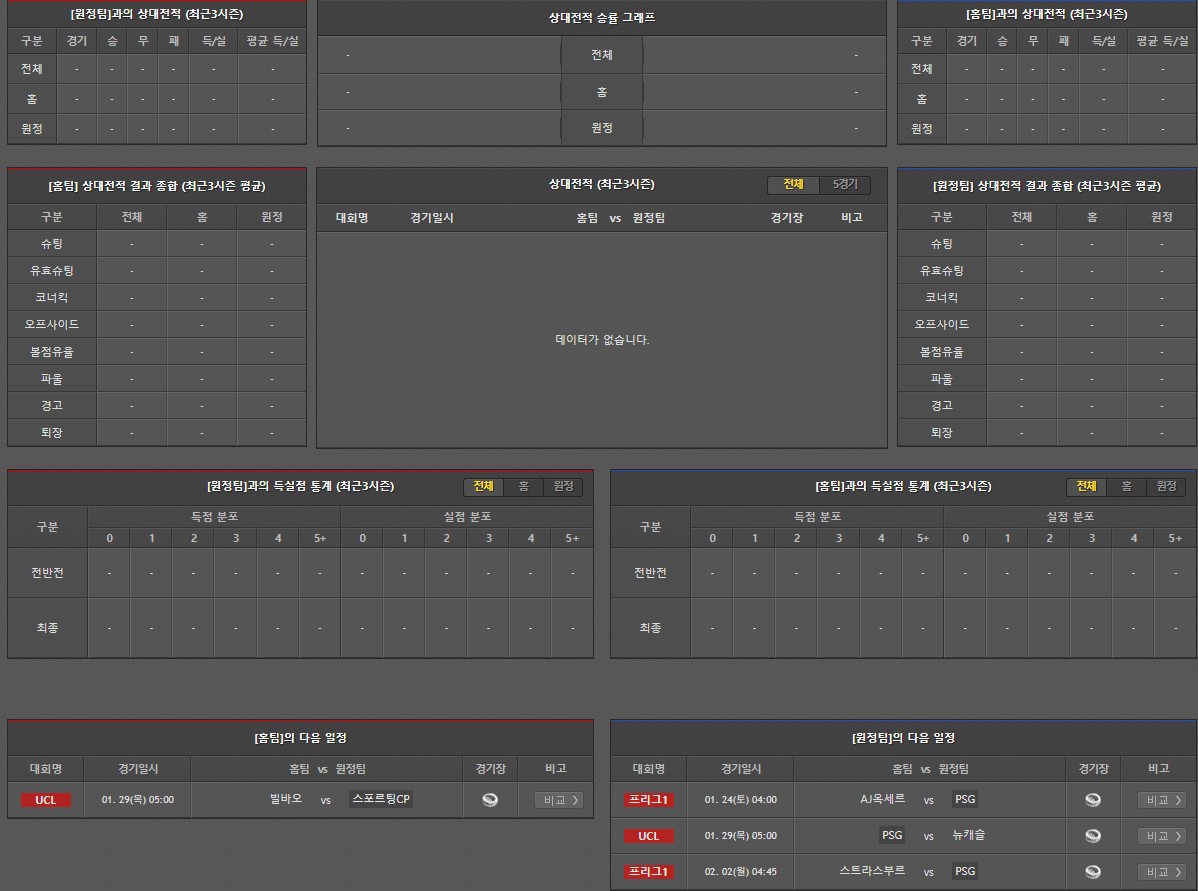Select 전체 tab in 상대전적 (최근3시즌) panel
The width and height of the screenshot is (1198, 891).
[793, 185]
